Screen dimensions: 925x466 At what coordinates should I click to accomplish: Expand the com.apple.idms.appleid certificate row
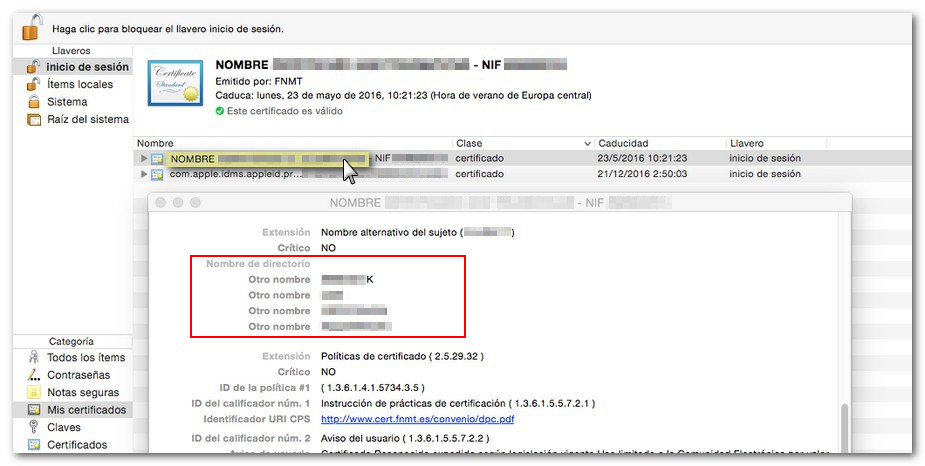(x=144, y=175)
